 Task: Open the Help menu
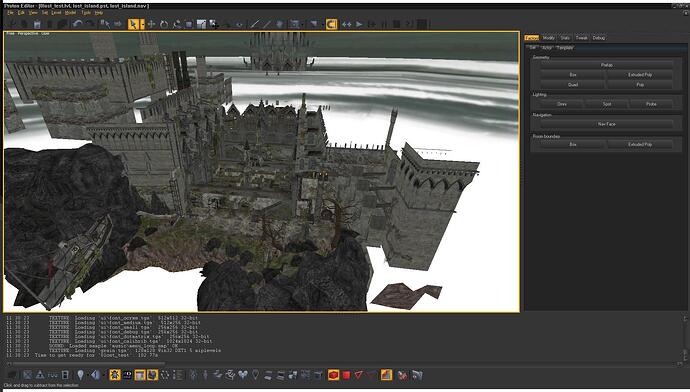pos(99,13)
